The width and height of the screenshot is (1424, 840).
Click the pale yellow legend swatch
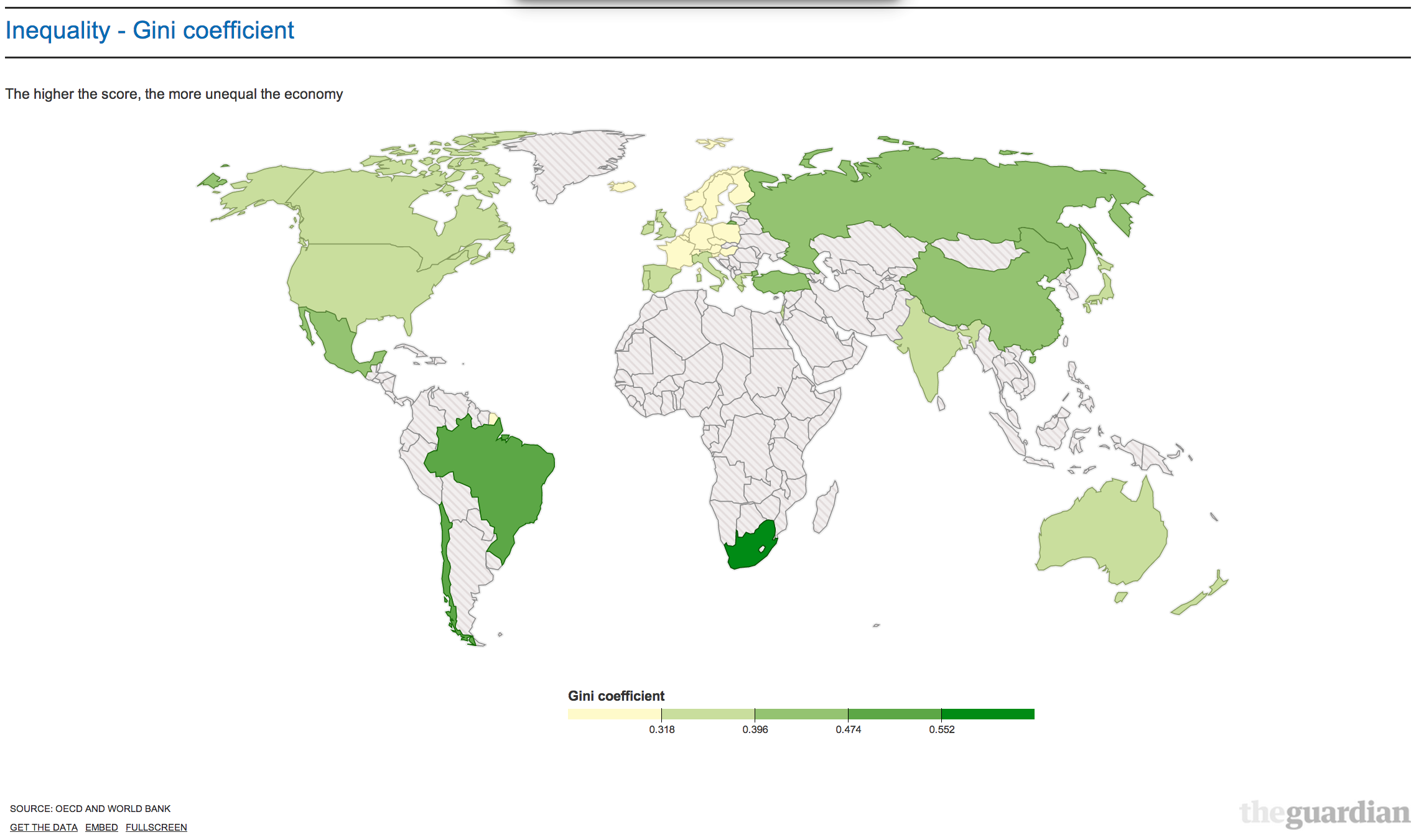pos(614,714)
